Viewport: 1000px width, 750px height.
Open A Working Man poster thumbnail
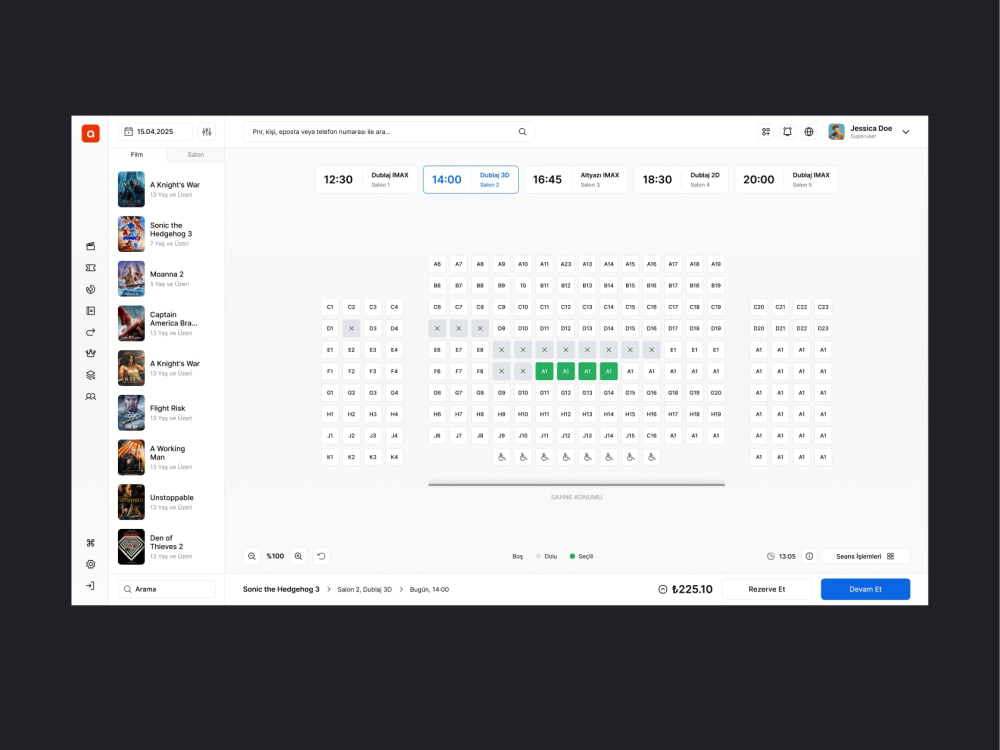tap(131, 457)
